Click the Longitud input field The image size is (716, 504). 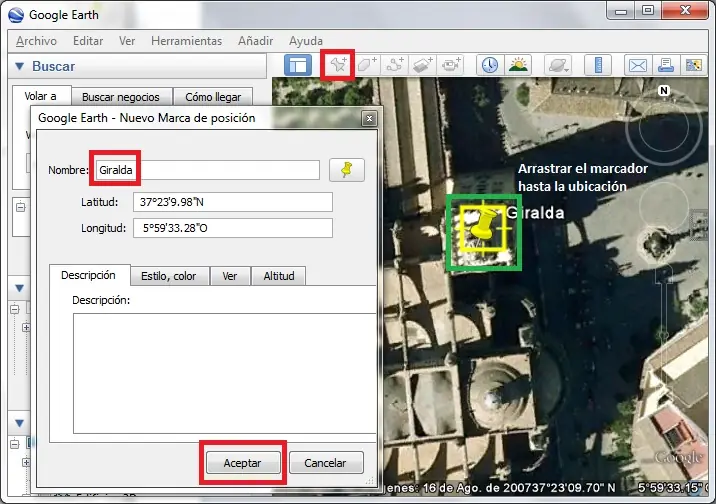click(x=233, y=228)
